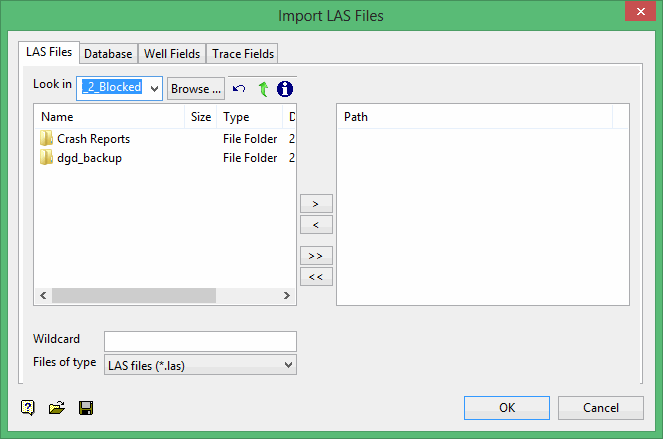Cancel the import dialog

click(x=600, y=407)
